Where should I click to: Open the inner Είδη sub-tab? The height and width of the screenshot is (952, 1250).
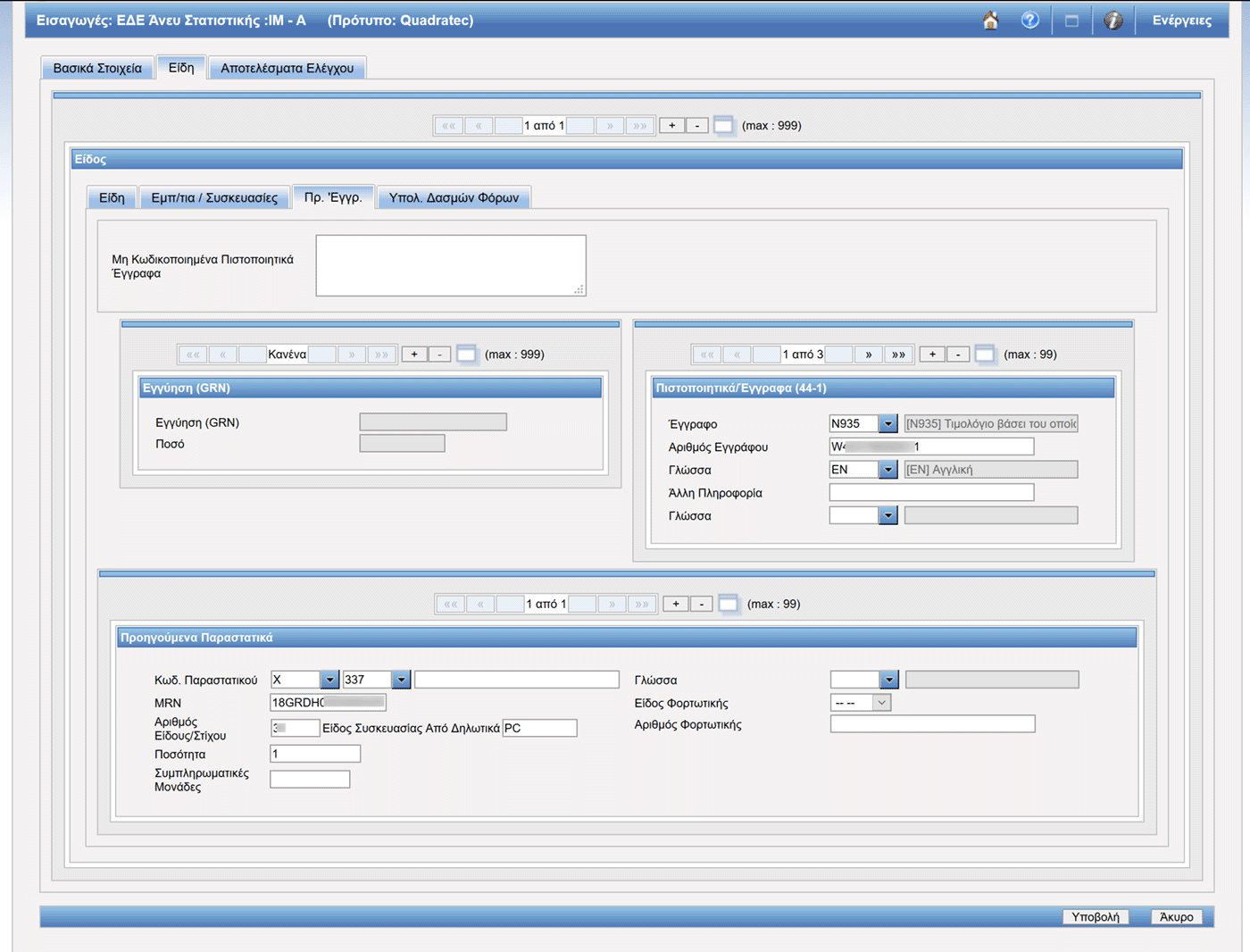[x=112, y=197]
